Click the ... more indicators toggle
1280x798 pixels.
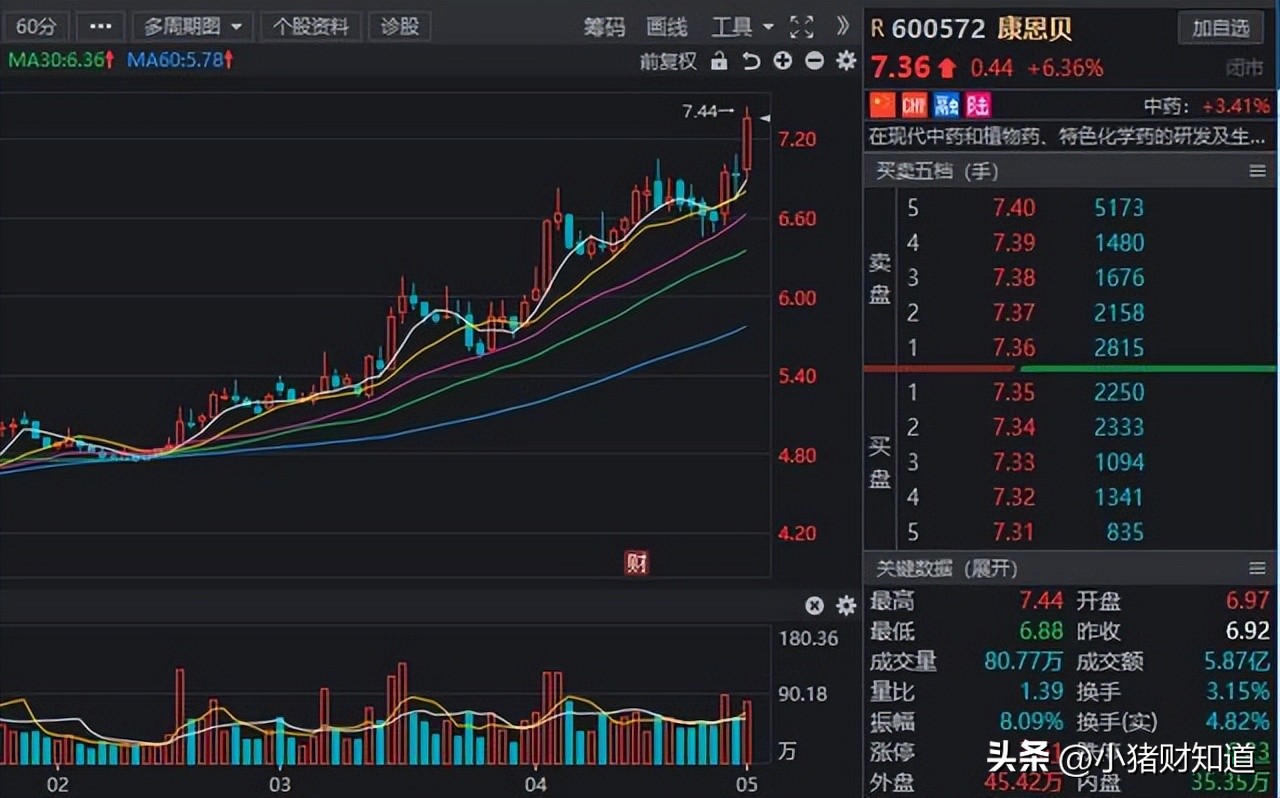[x=100, y=26]
